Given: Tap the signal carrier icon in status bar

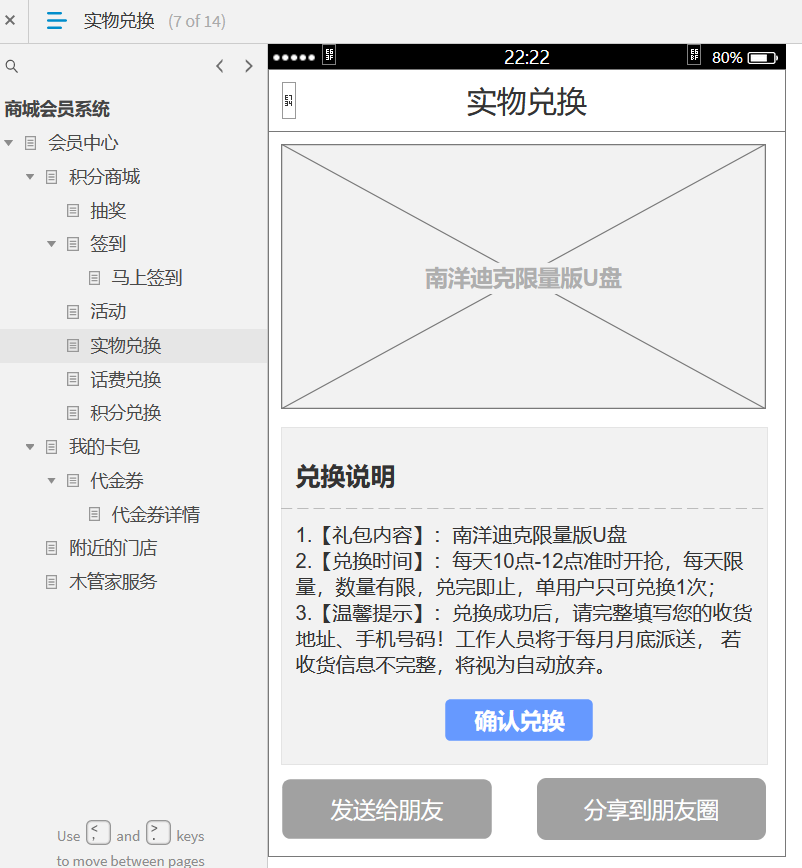Looking at the screenshot, I should click(329, 55).
